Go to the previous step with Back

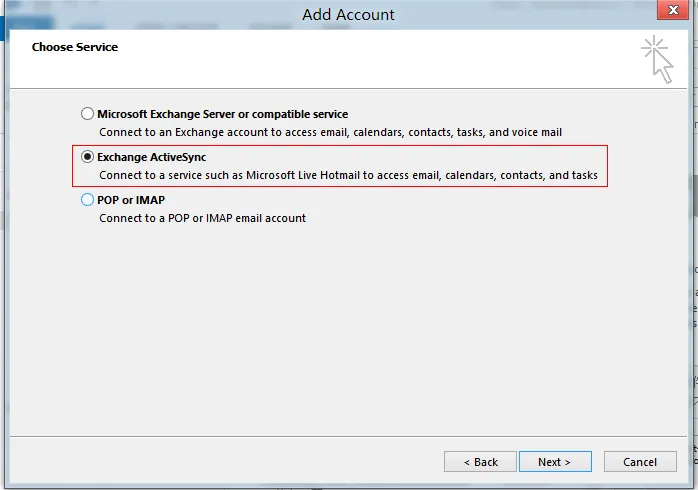pyautogui.click(x=480, y=462)
